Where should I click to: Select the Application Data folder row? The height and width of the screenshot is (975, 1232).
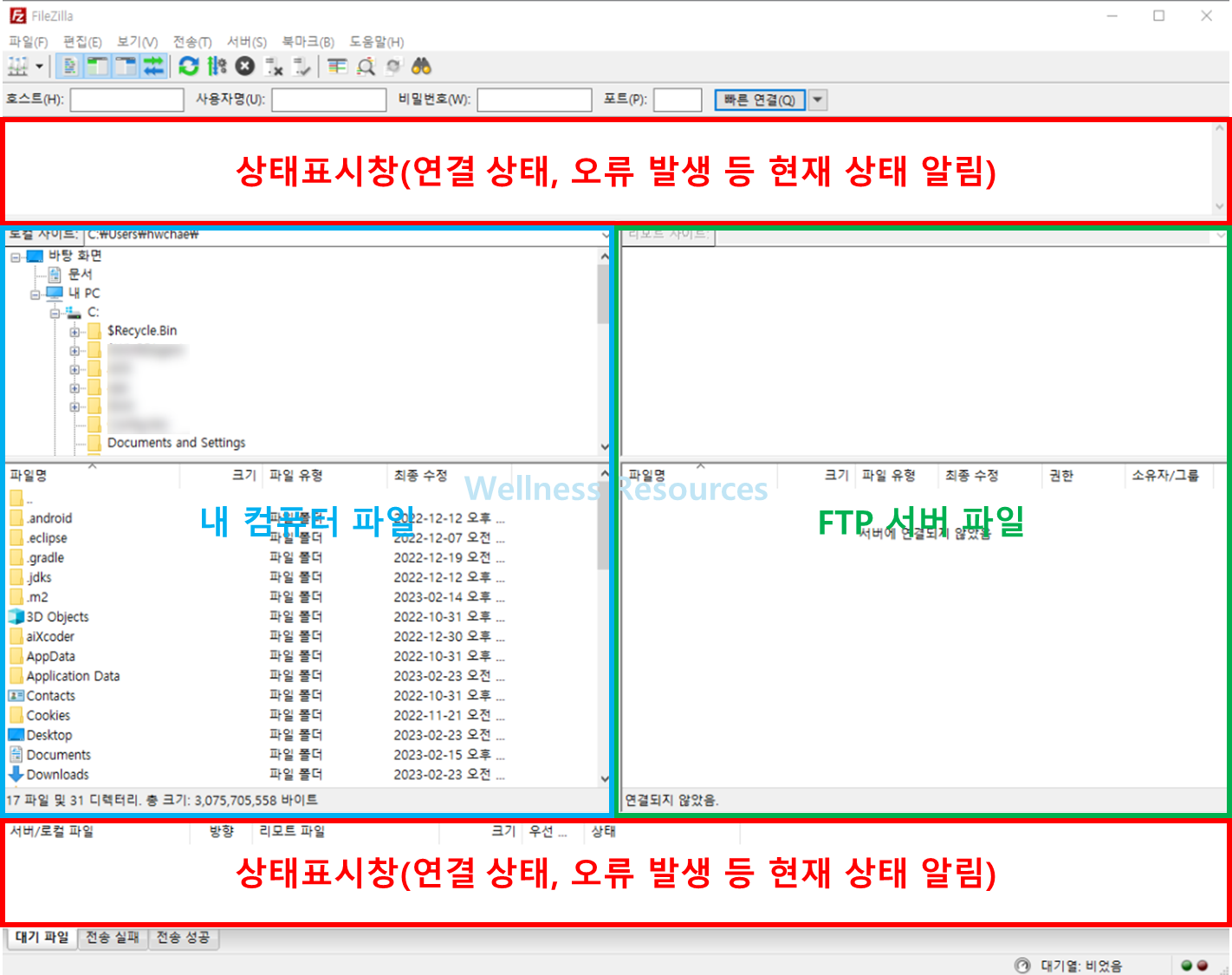[x=301, y=676]
